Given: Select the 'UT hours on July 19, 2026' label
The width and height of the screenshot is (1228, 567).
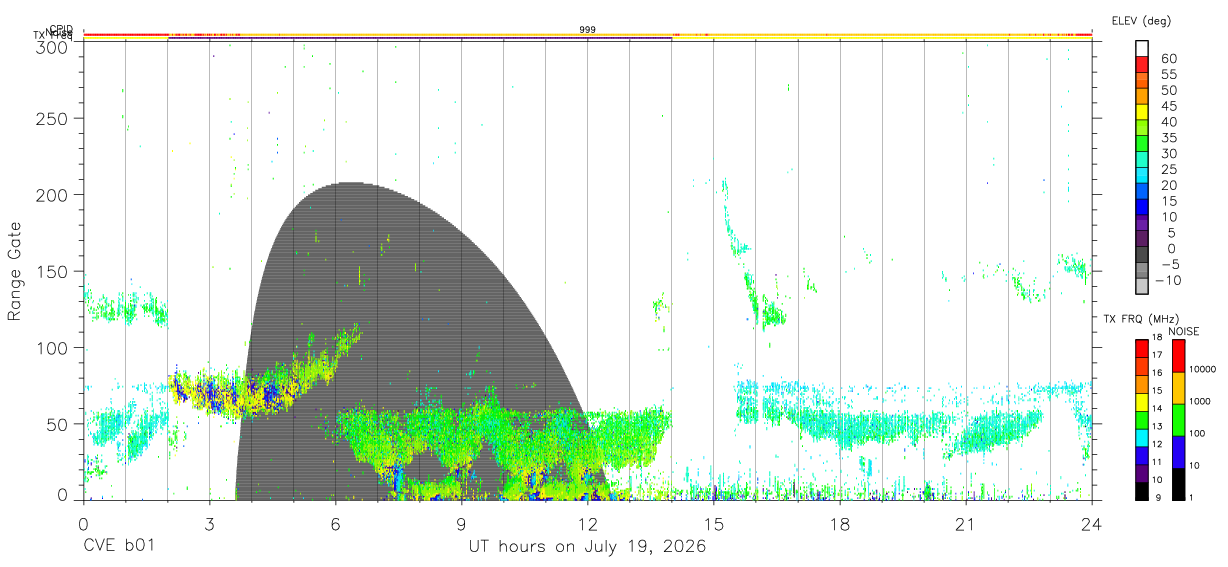Looking at the screenshot, I should pos(588,547).
